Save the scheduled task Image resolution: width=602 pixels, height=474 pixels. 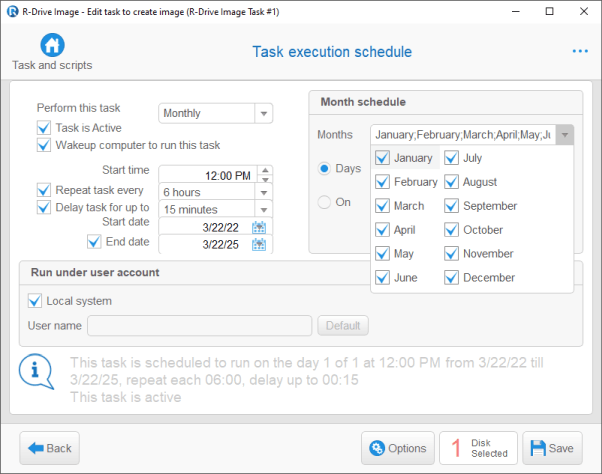point(551,448)
